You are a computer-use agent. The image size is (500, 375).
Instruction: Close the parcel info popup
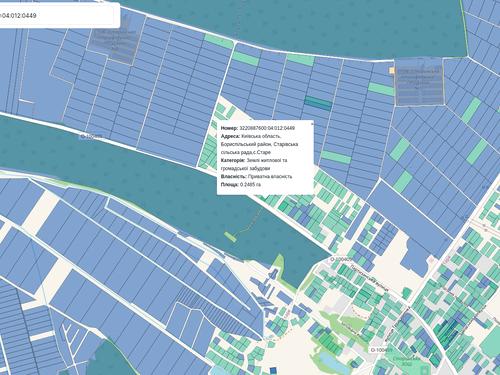pos(312,124)
